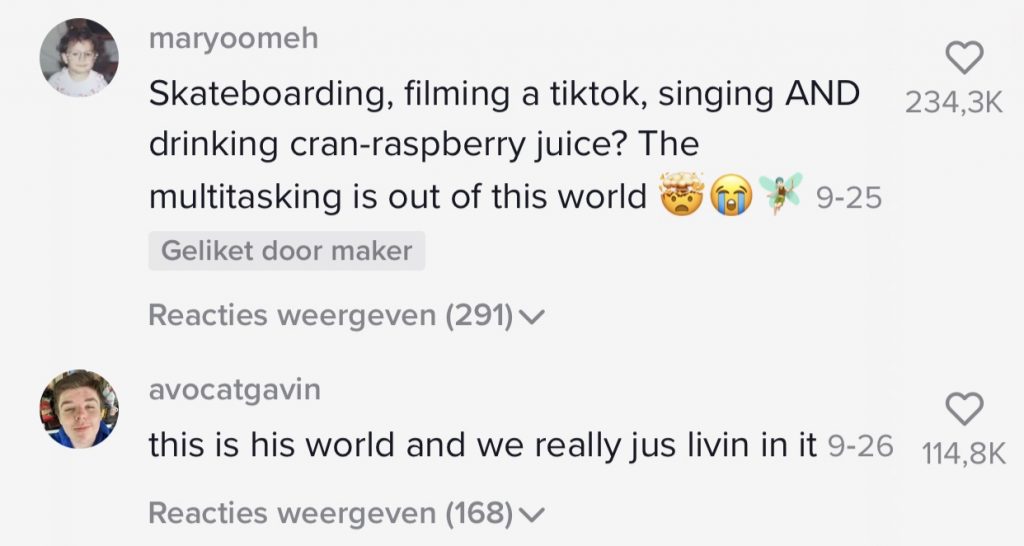Click the avocatgavin username
Viewport: 1024px width, 546px height.
(x=234, y=389)
